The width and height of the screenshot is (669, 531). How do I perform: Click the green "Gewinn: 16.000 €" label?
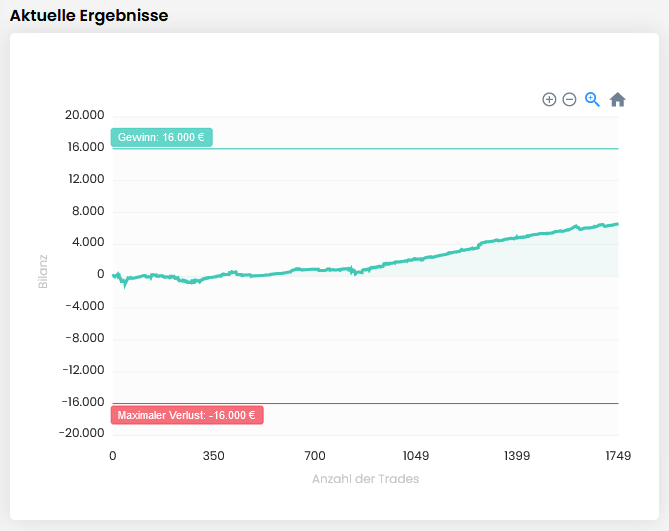[x=161, y=138]
